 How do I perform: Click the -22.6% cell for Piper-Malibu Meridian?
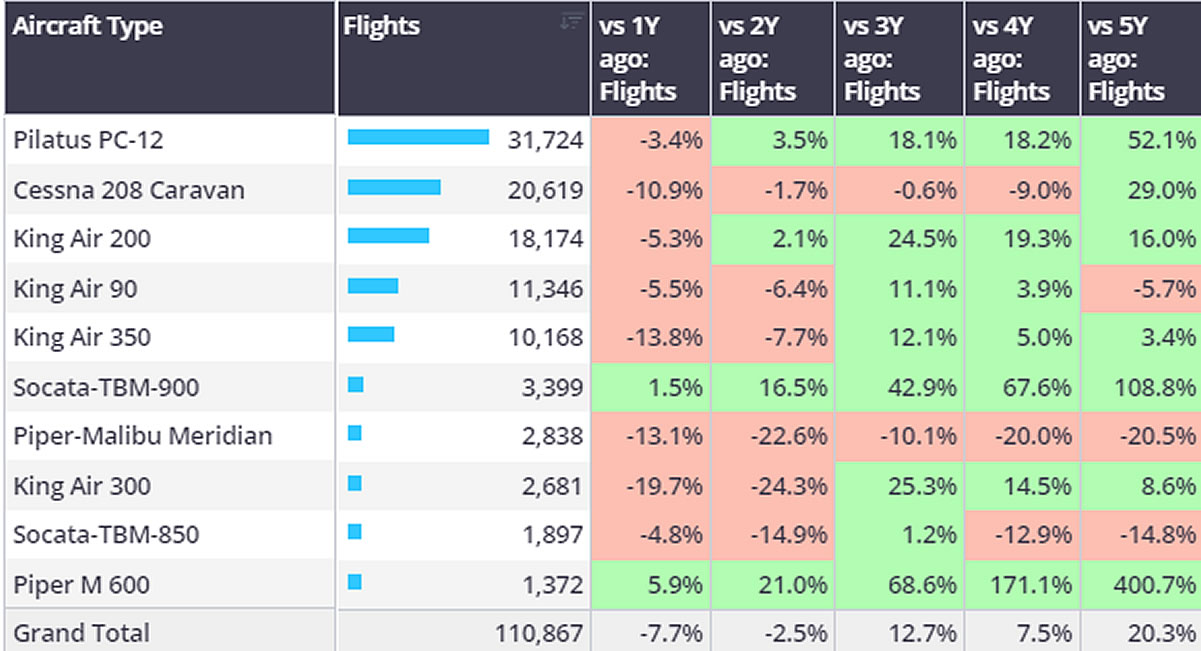pos(772,436)
